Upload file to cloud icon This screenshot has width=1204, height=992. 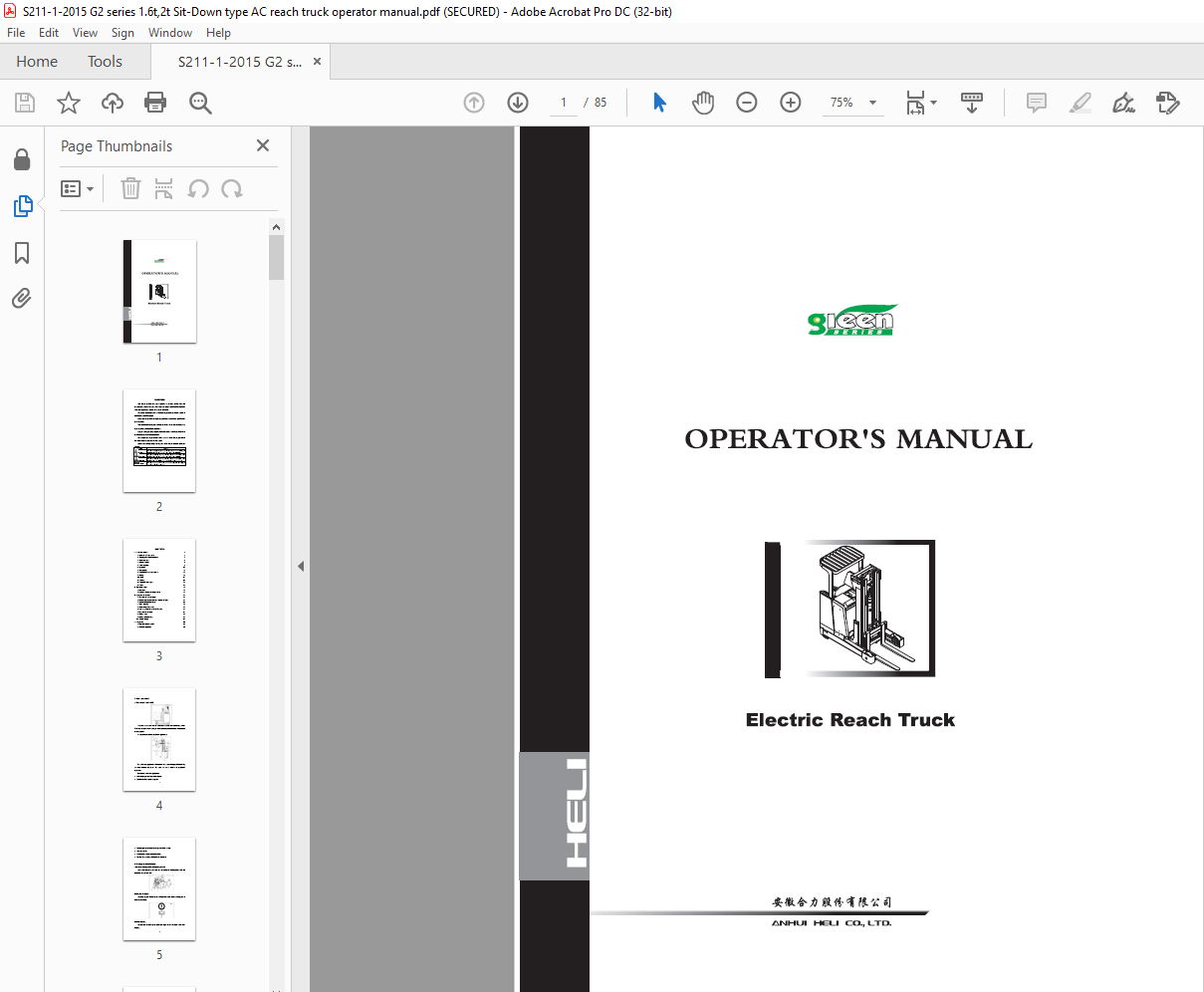click(113, 103)
